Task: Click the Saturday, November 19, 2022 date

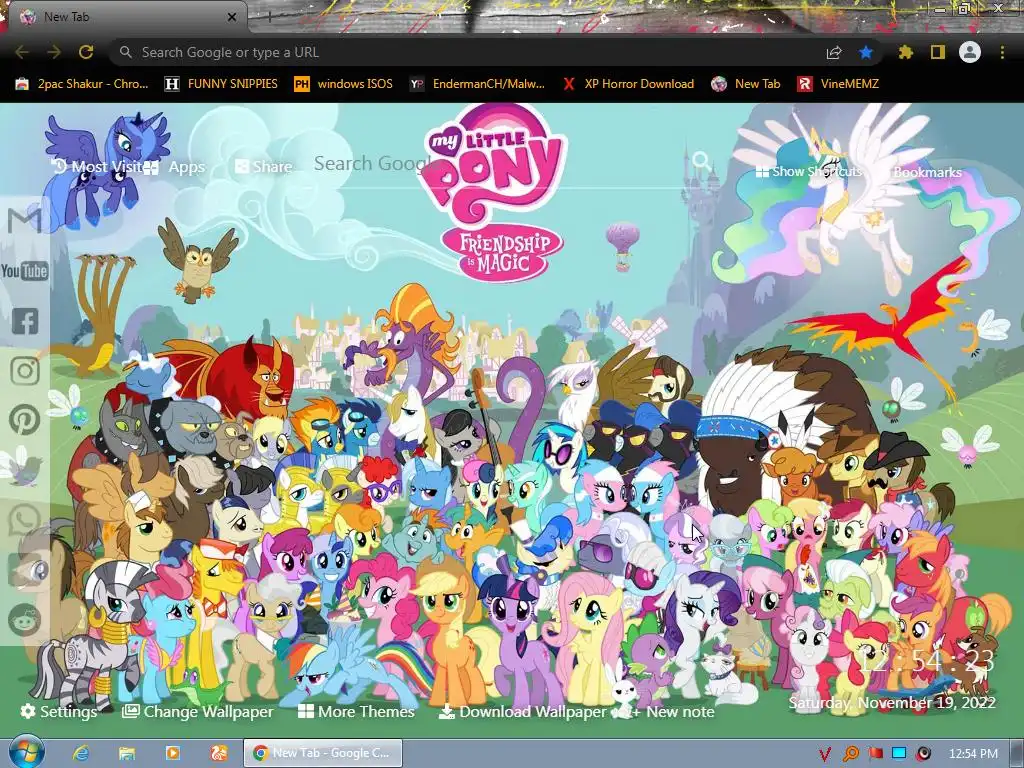Action: click(x=892, y=703)
